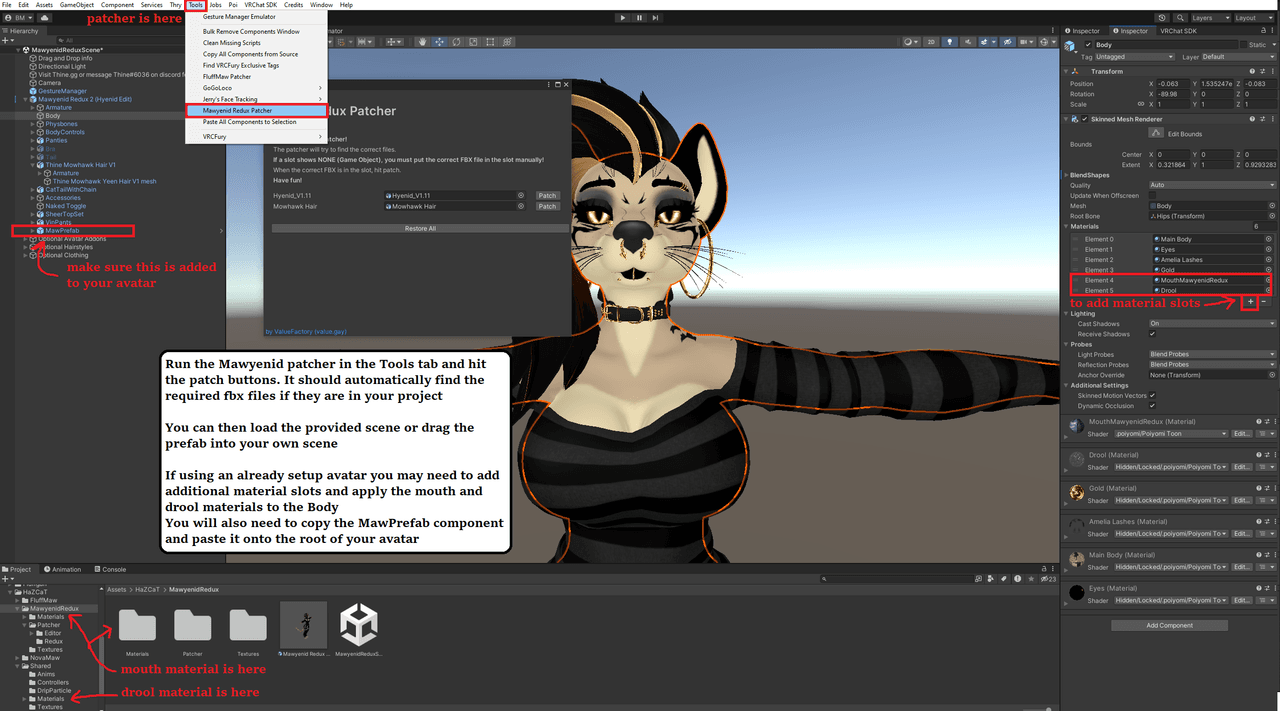Screen dimensions: 1280x711
Task: Open the Quality dropdown set to Auto
Action: click(1211, 185)
